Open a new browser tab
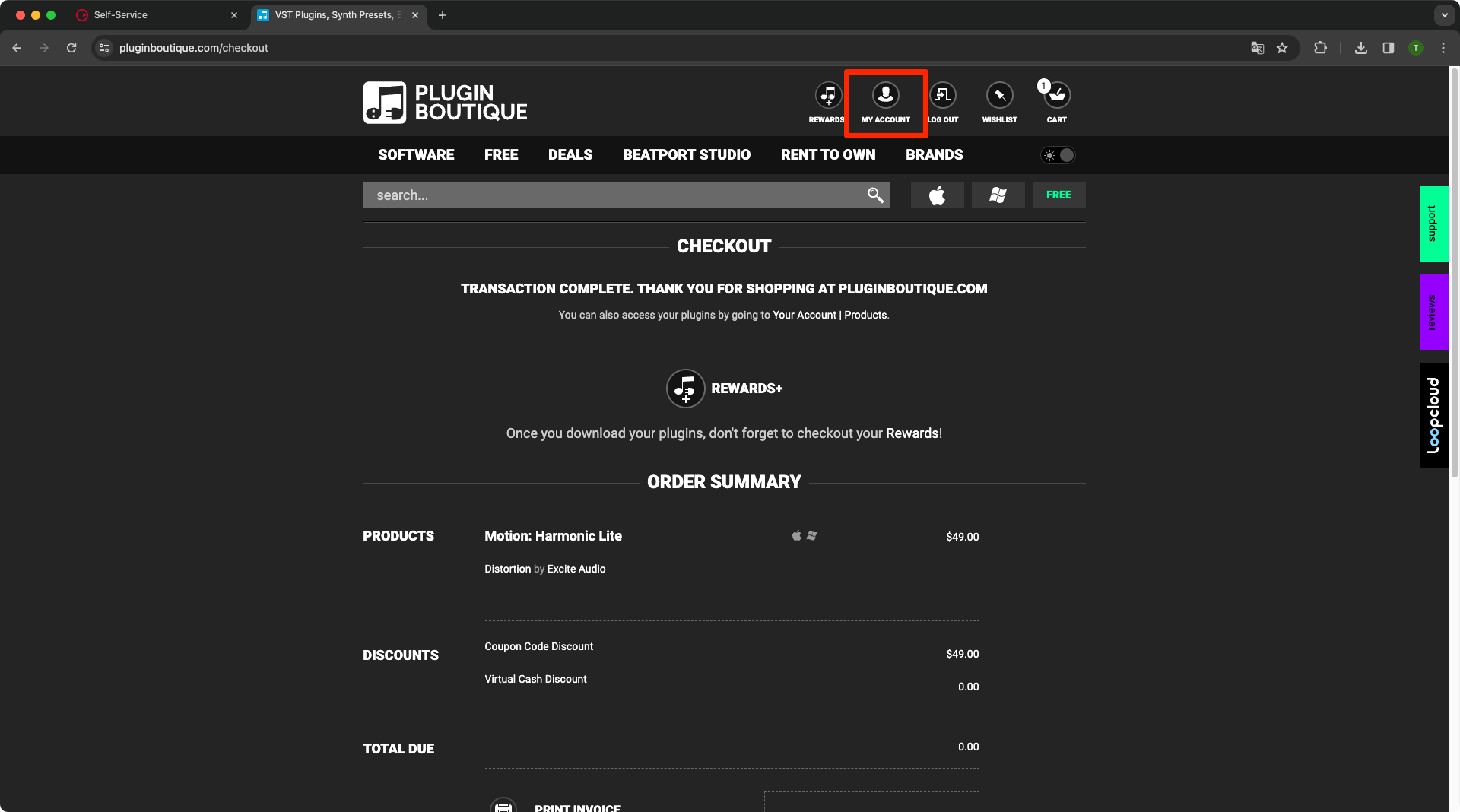The width and height of the screenshot is (1460, 812). (443, 15)
